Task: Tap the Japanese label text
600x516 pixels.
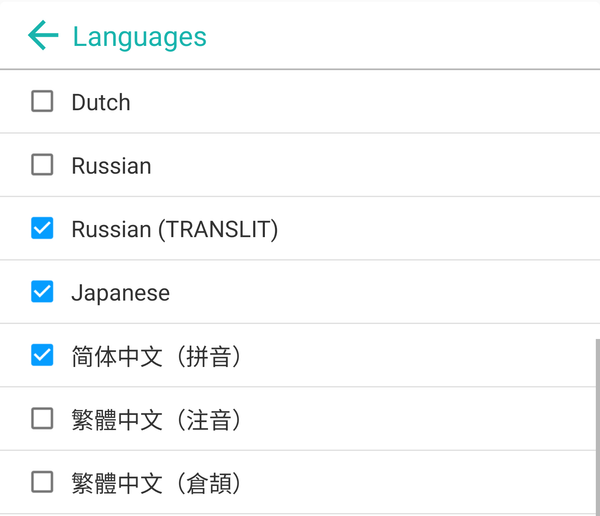Action: [x=120, y=293]
